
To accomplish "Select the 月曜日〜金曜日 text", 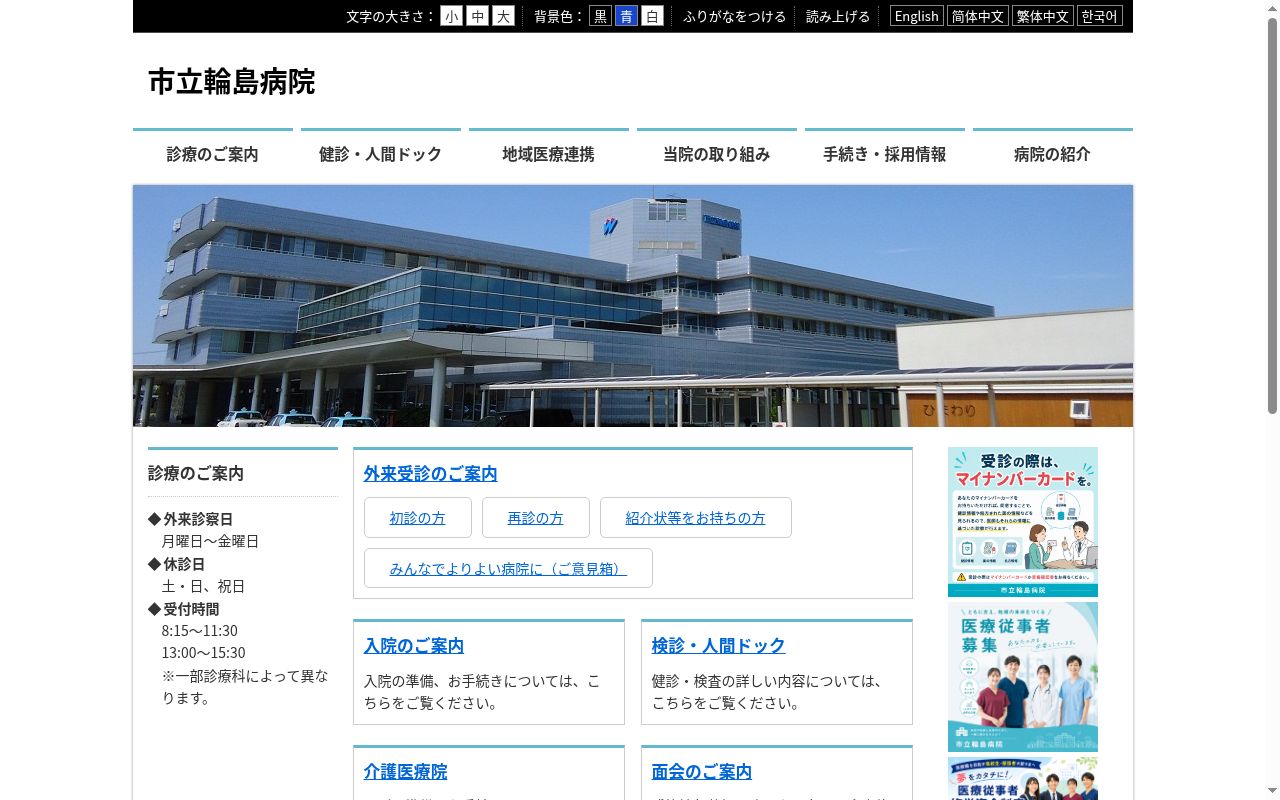I will pyautogui.click(x=210, y=541).
